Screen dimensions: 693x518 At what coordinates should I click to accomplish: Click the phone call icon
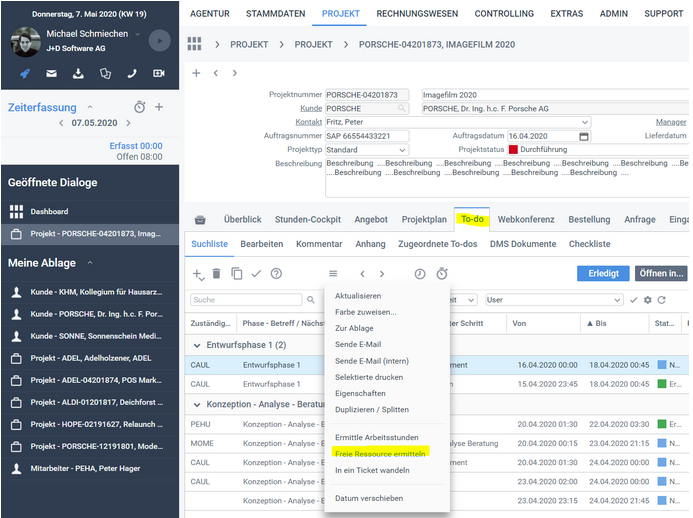click(131, 74)
